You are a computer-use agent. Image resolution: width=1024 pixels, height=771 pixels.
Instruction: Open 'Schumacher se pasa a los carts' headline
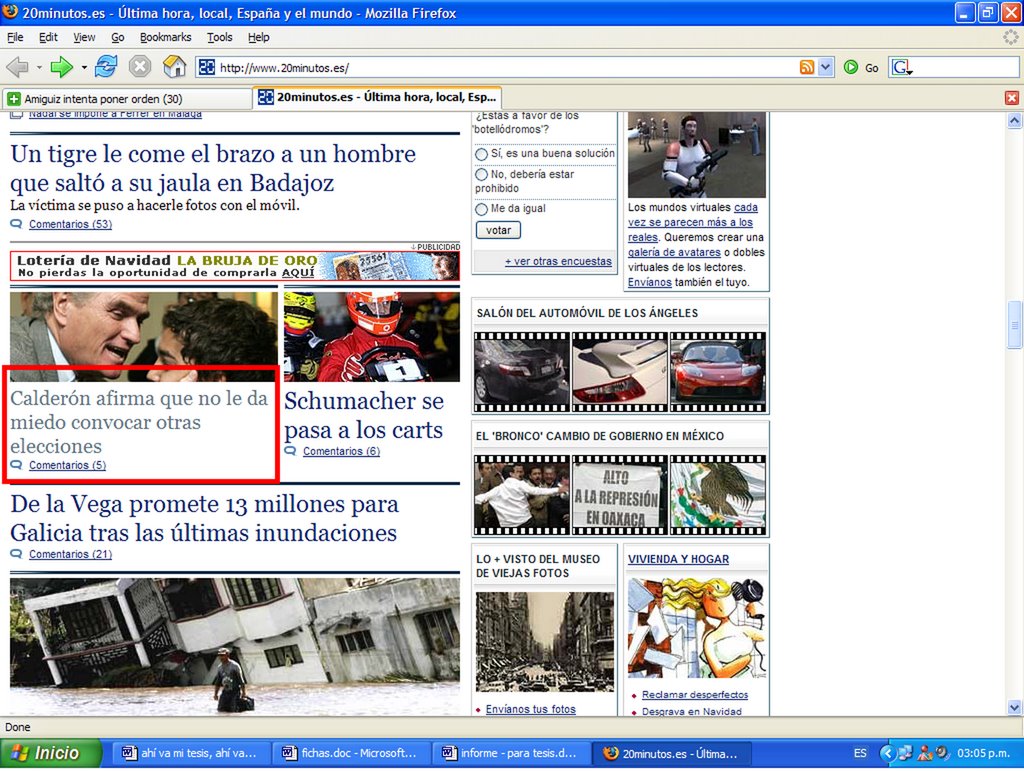point(364,415)
